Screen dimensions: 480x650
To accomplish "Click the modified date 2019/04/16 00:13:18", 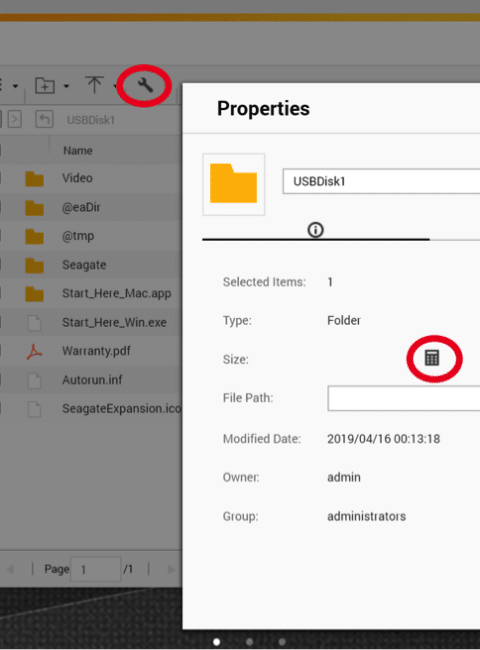I will coord(383,439).
